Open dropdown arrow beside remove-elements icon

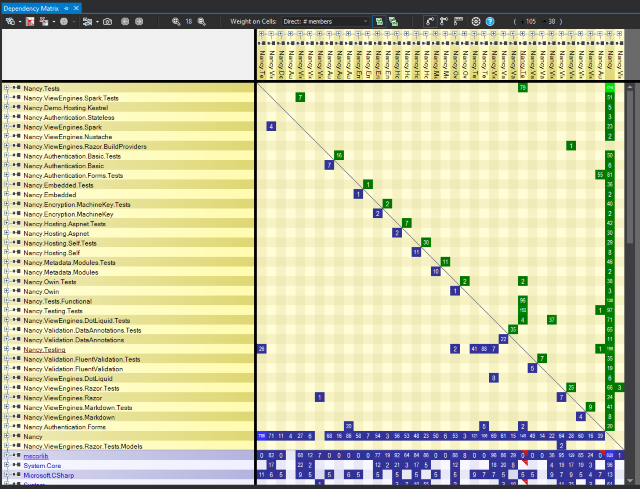click(x=53, y=22)
